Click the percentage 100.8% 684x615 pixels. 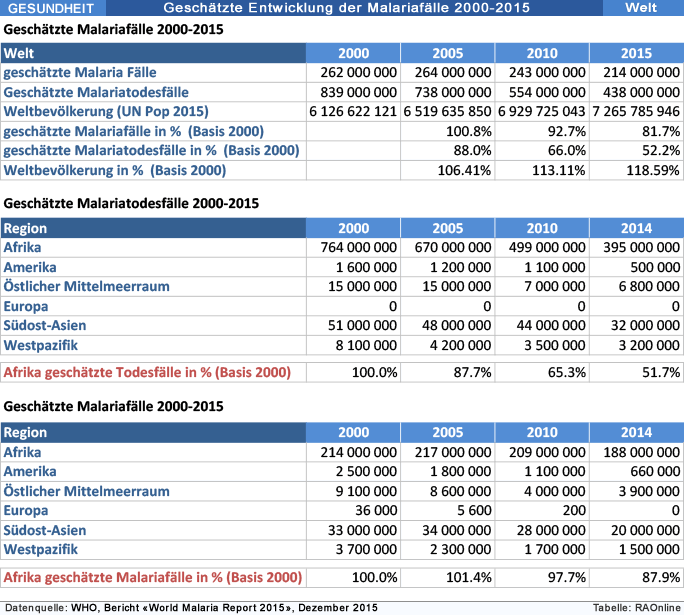coord(469,131)
